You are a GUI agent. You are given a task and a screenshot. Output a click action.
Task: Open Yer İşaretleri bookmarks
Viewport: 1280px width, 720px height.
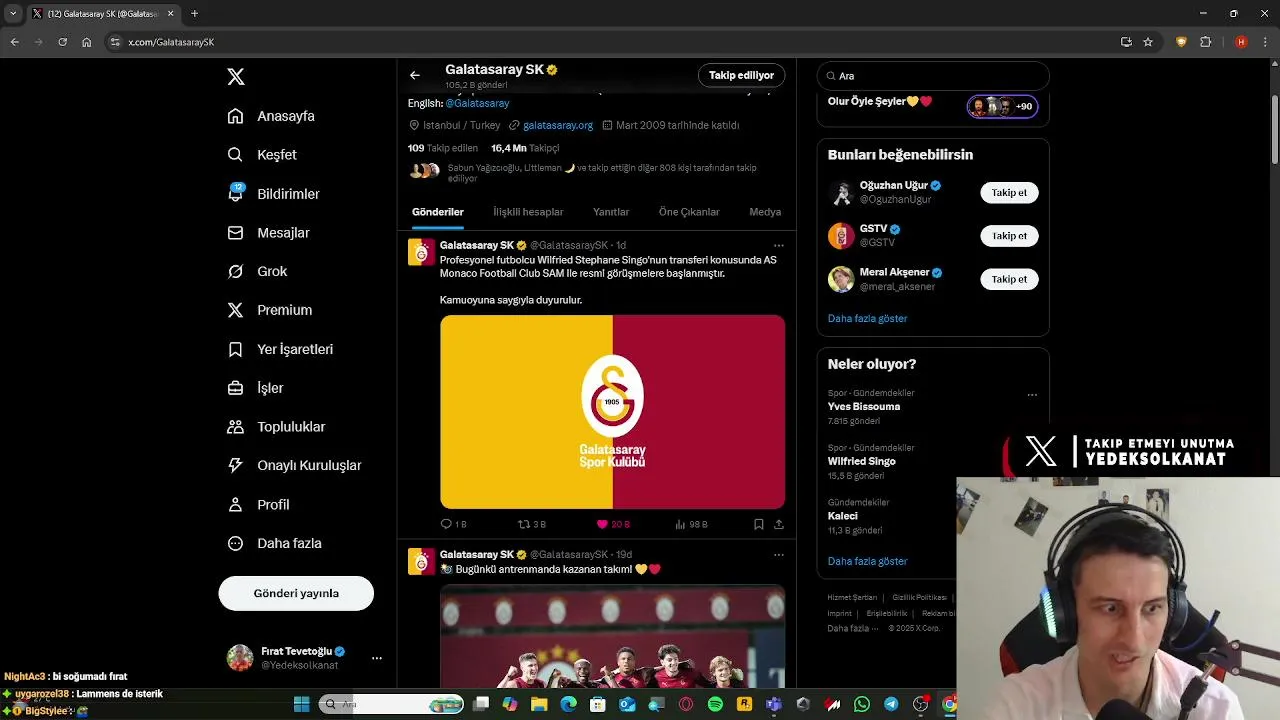point(280,349)
